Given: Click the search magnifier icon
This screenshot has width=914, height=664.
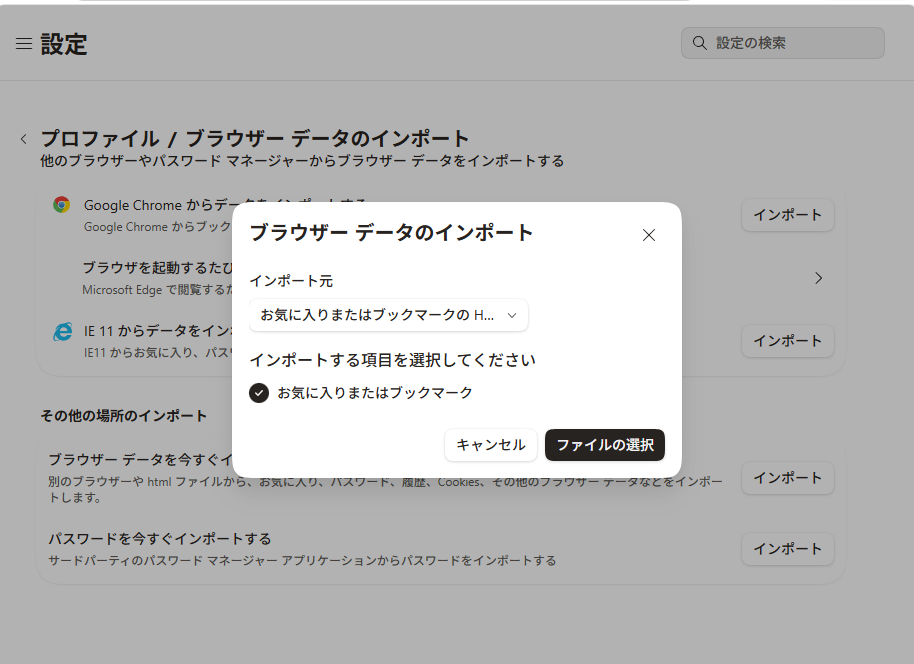Looking at the screenshot, I should click(x=699, y=43).
